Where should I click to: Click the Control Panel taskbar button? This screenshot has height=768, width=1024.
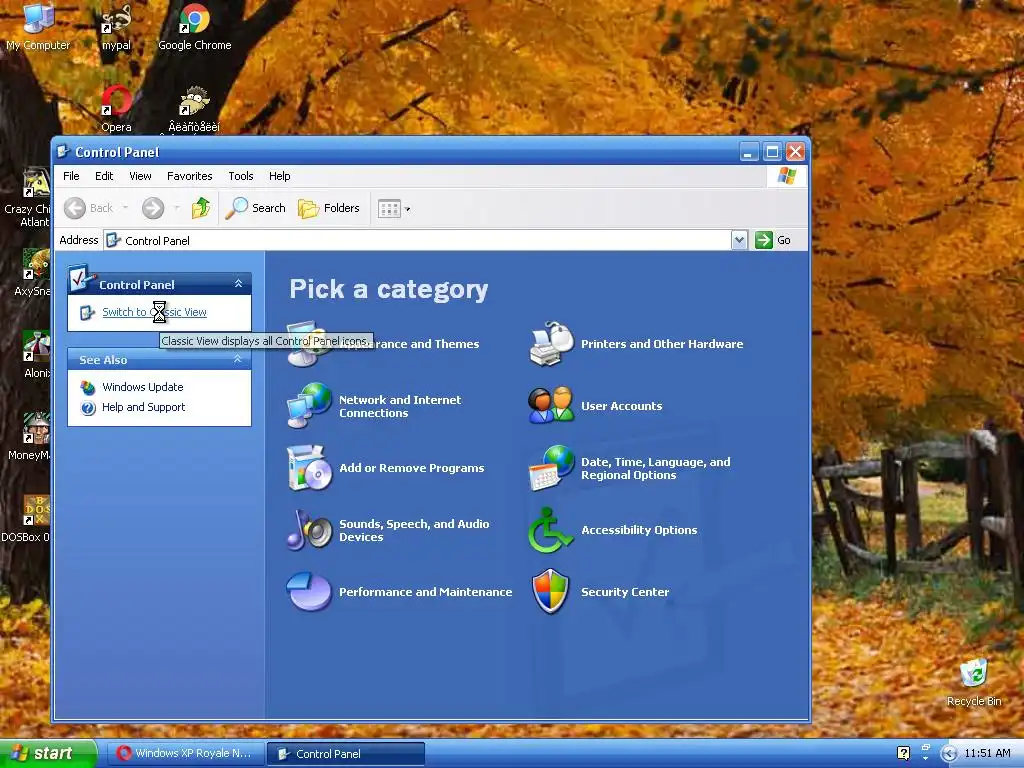346,754
